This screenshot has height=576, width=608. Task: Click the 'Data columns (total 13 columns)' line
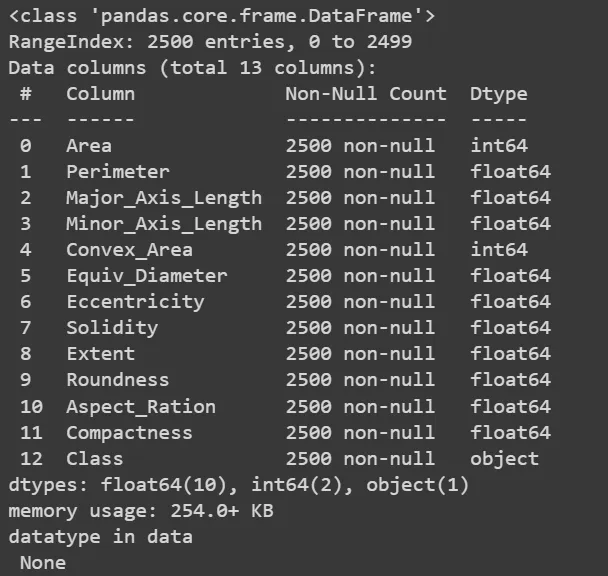[192, 68]
